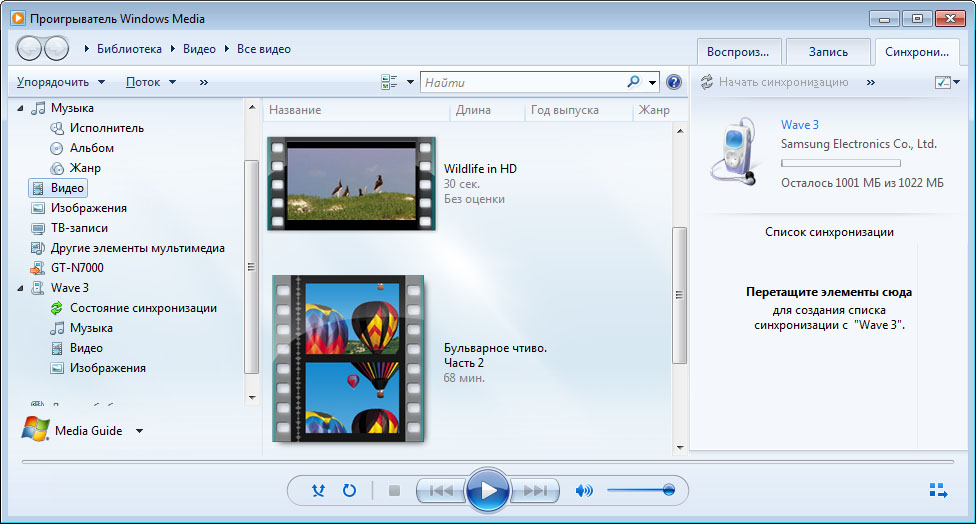This screenshot has width=976, height=524.
Task: Toggle repeat playback mode
Action: click(x=349, y=490)
